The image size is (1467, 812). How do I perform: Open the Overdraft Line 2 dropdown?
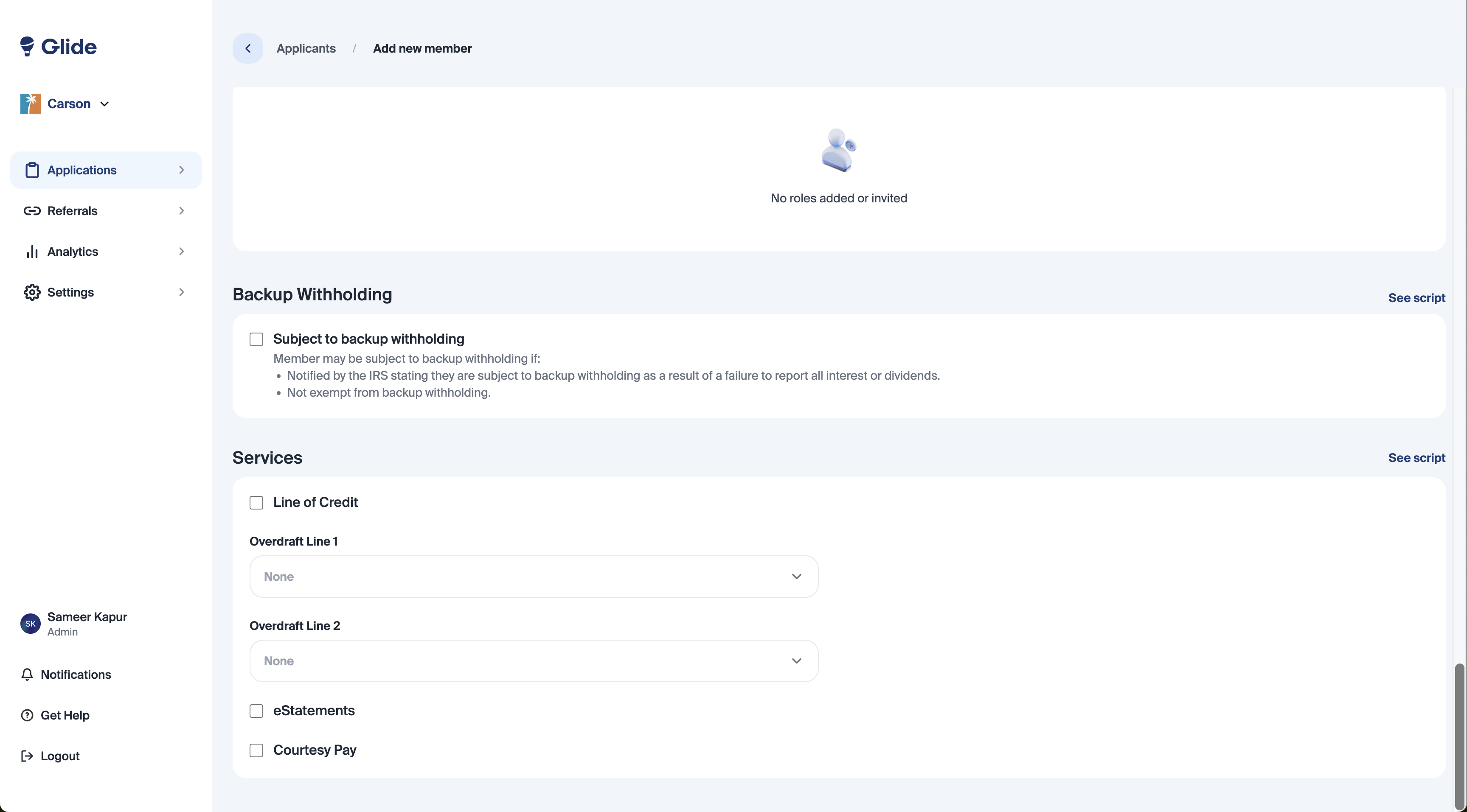pos(534,661)
